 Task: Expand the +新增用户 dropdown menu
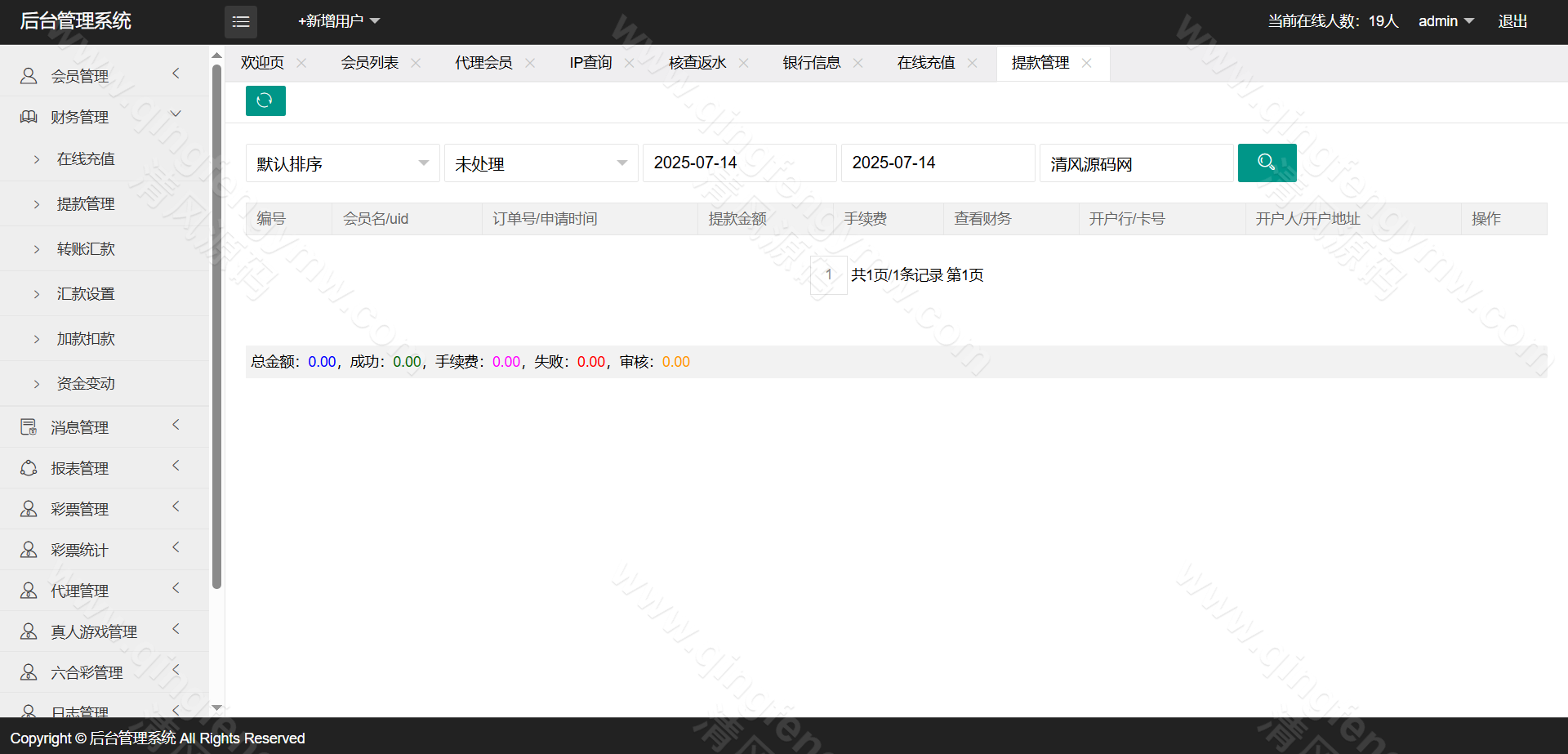pos(339,21)
